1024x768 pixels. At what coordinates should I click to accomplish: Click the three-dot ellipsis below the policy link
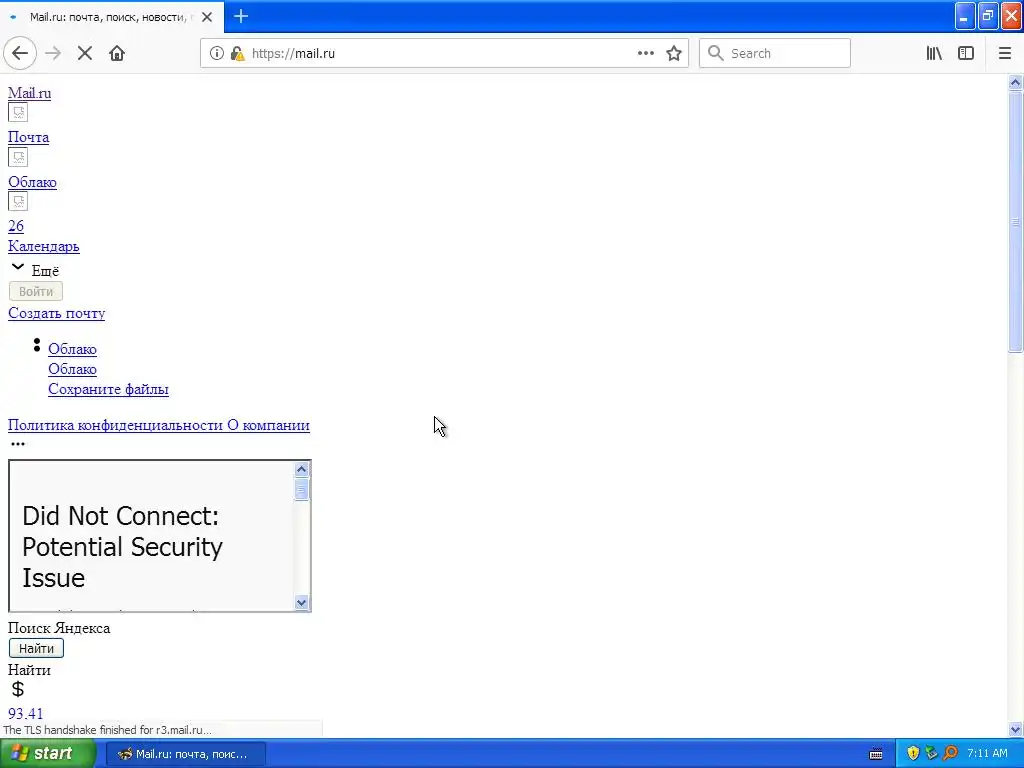18,444
